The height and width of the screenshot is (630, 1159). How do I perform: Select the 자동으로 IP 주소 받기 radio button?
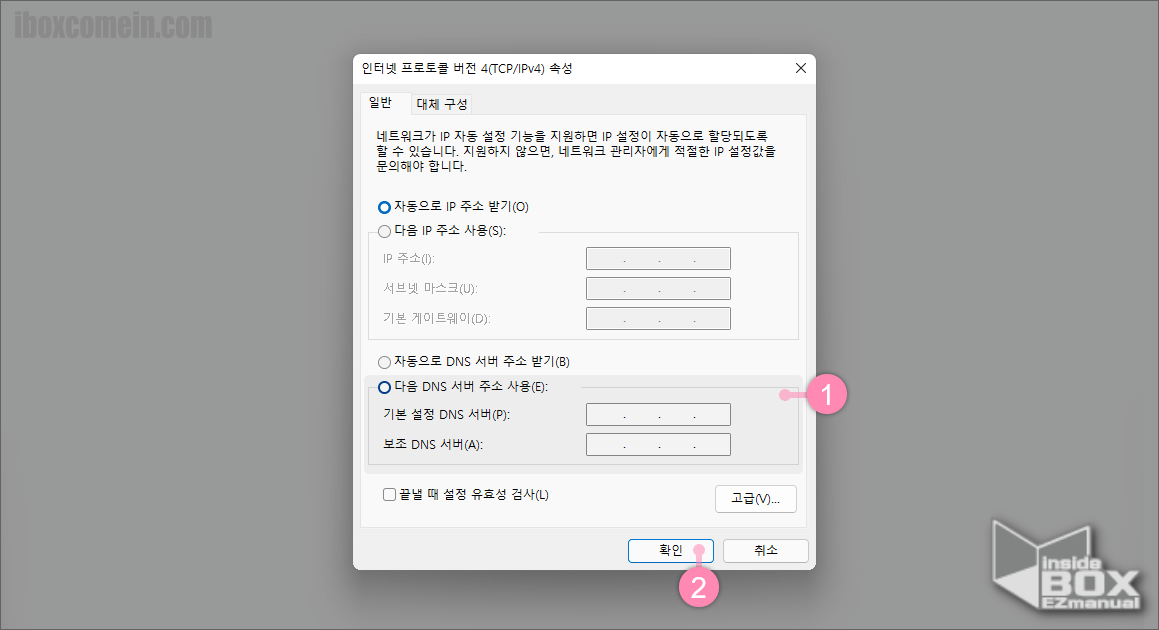[x=383, y=207]
